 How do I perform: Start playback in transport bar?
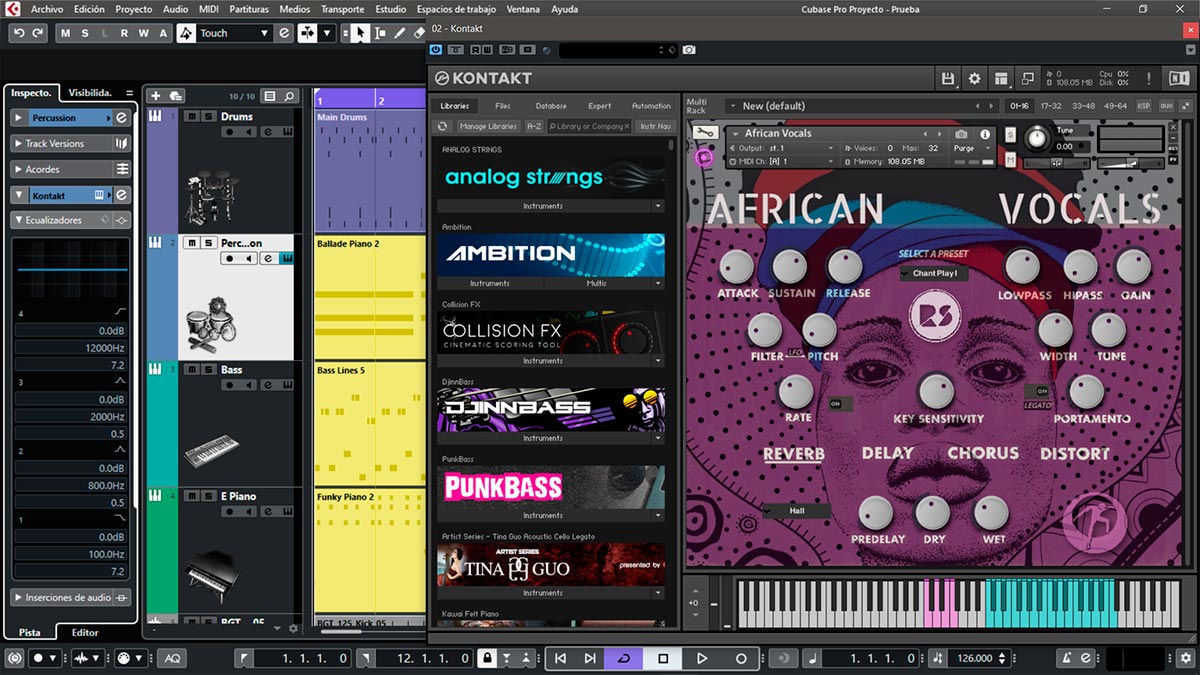[x=702, y=658]
